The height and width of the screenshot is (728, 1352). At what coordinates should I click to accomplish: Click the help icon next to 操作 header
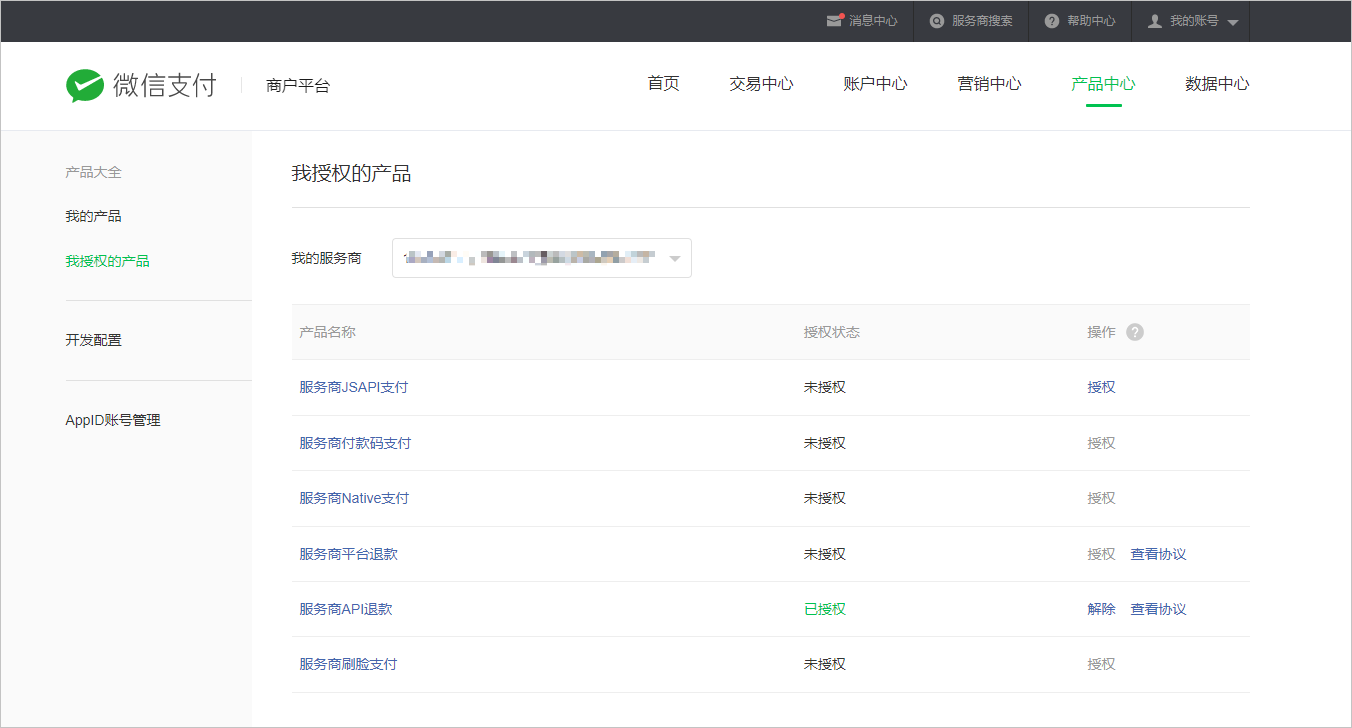pos(1135,332)
